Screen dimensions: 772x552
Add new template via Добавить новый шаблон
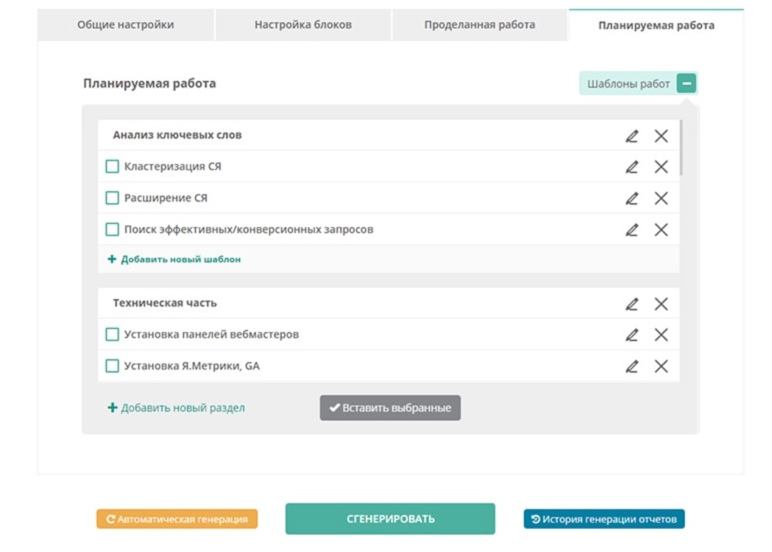tap(174, 259)
